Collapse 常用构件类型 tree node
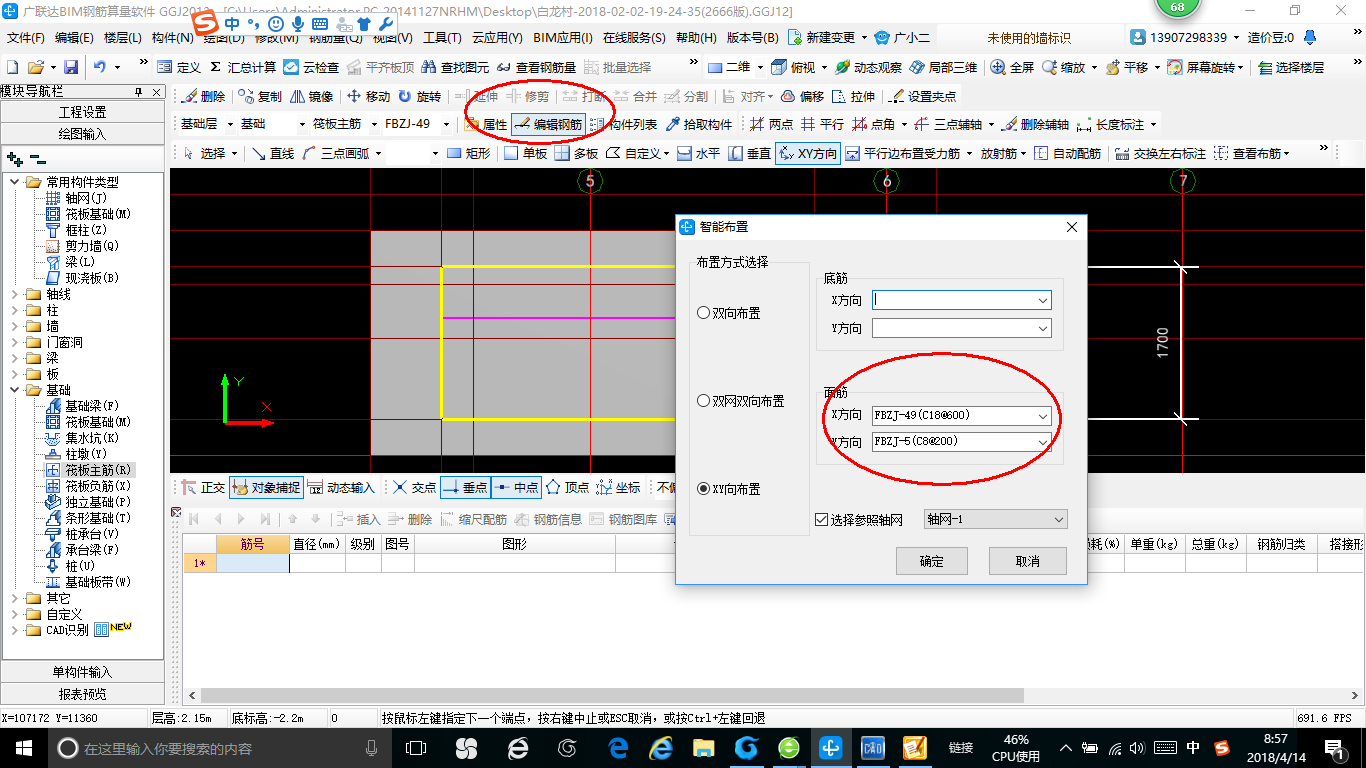This screenshot has width=1366, height=768. point(15,182)
